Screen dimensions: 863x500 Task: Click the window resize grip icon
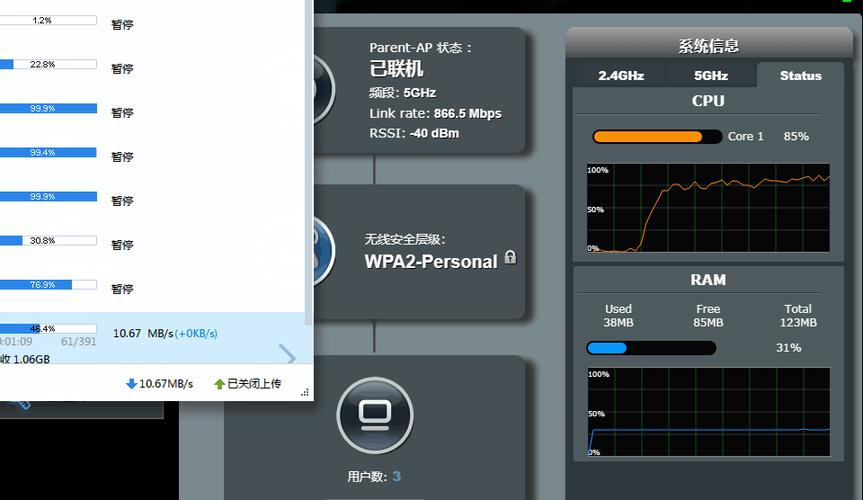click(x=304, y=393)
